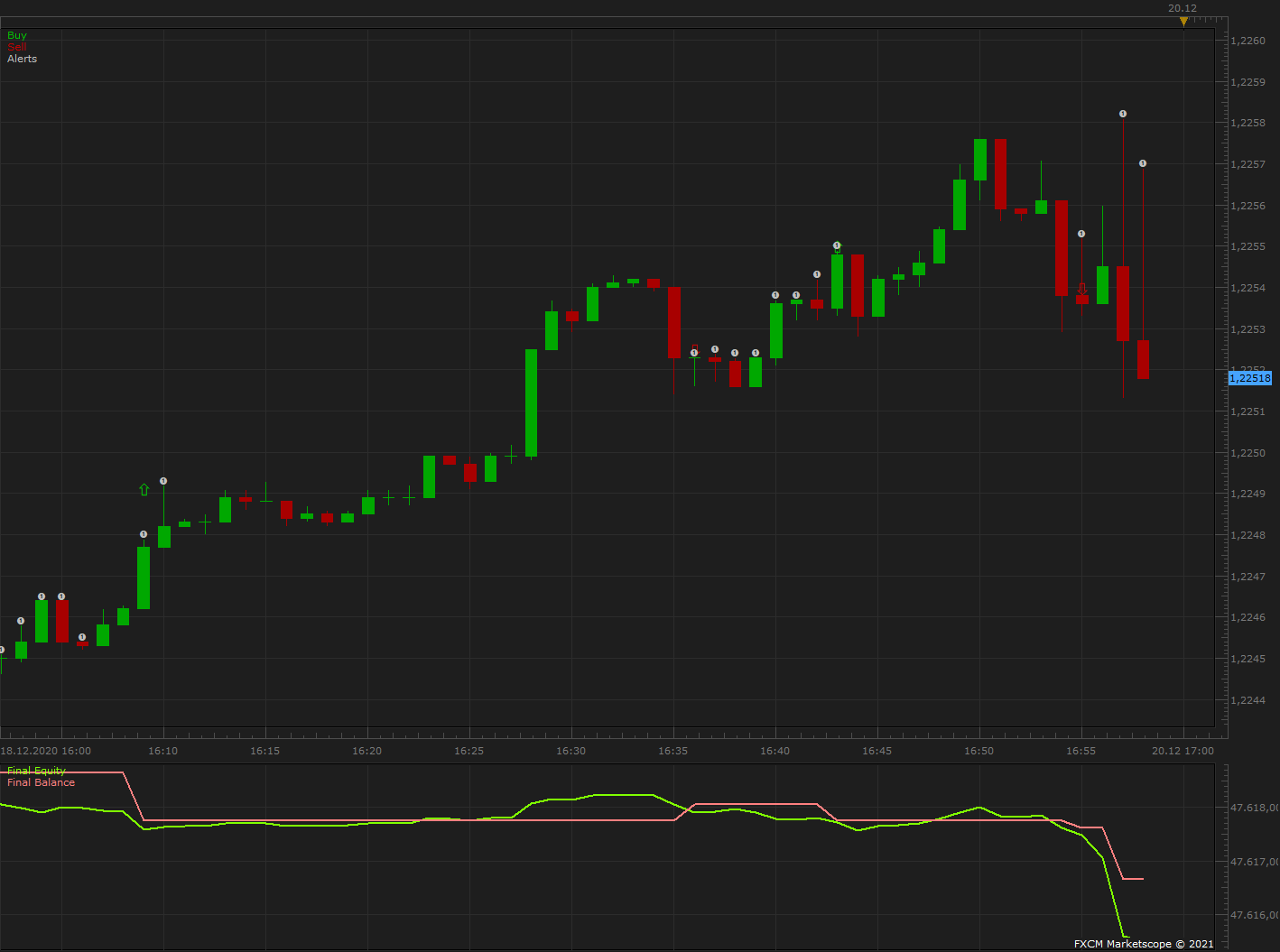1280x952 pixels.
Task: Click the 20.12 17:00 time axis label
Action: coord(1183,751)
